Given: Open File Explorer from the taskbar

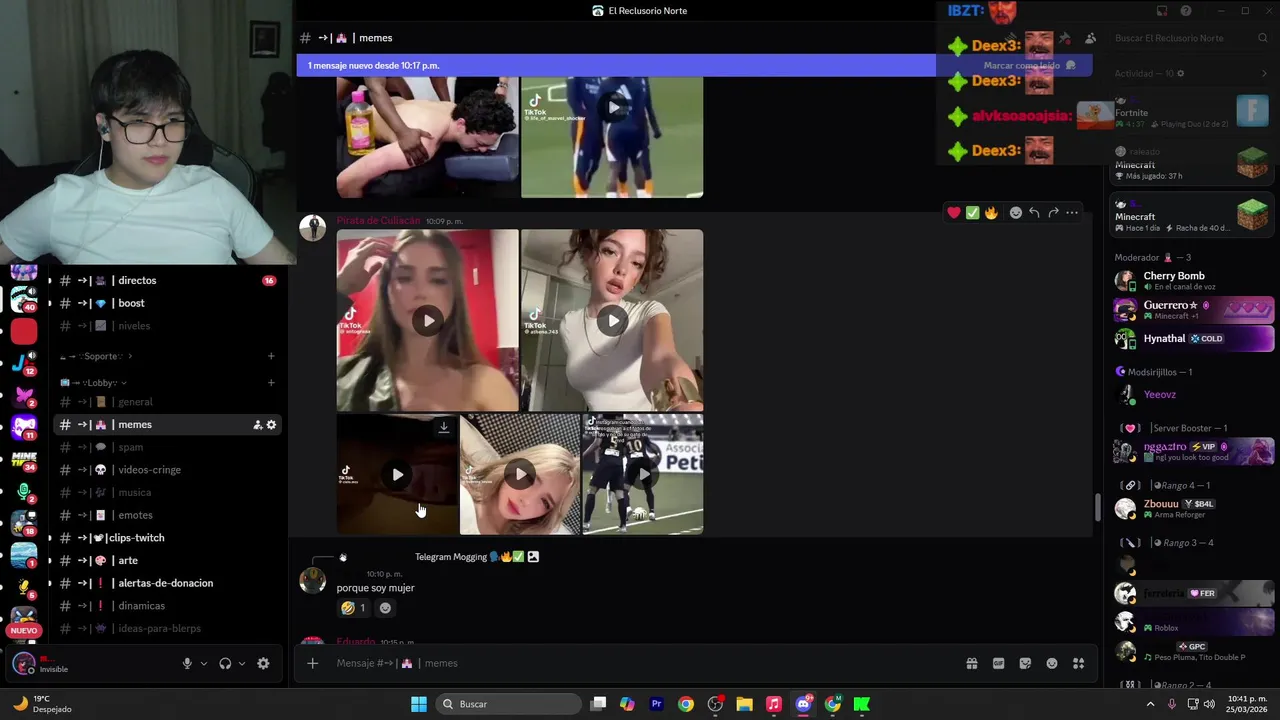Looking at the screenshot, I should (744, 704).
